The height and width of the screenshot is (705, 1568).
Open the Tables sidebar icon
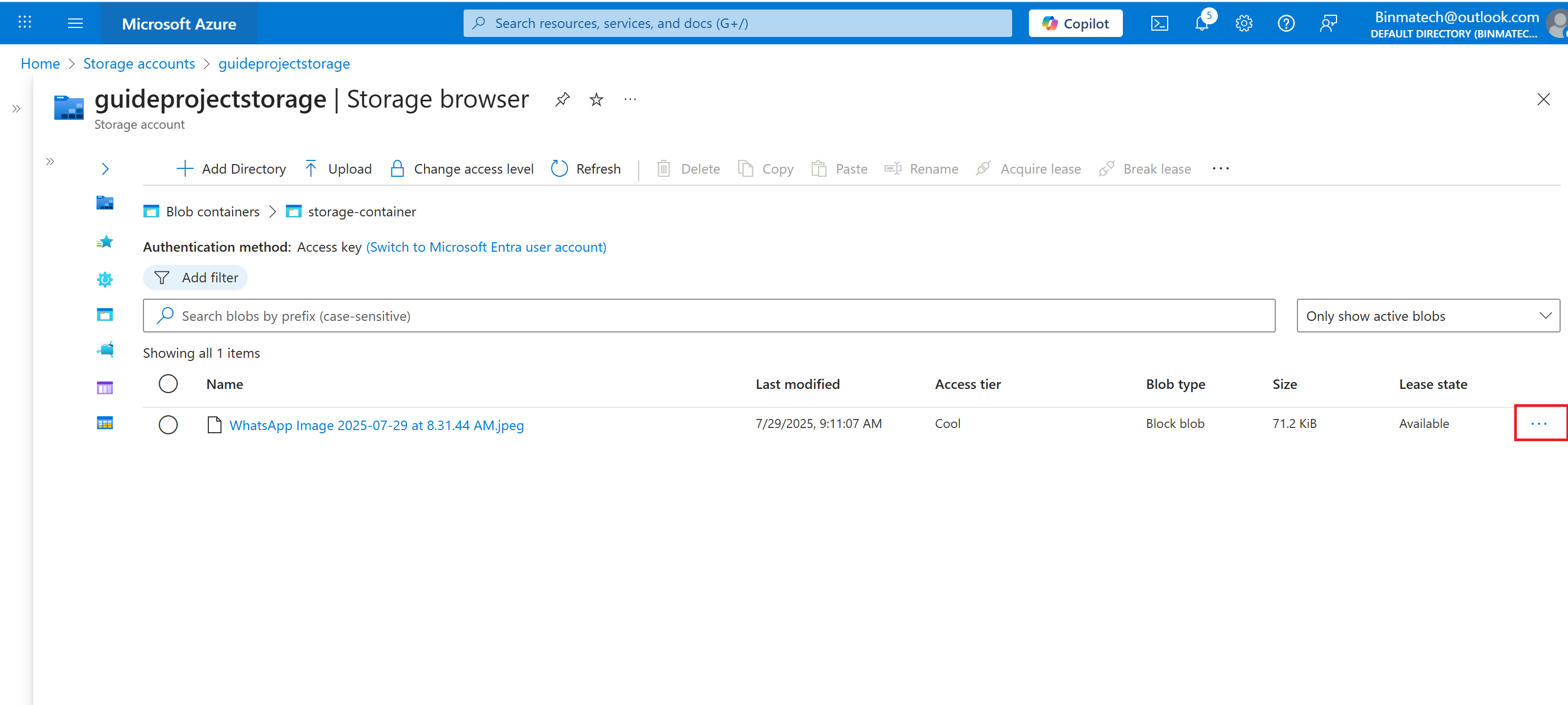[105, 423]
